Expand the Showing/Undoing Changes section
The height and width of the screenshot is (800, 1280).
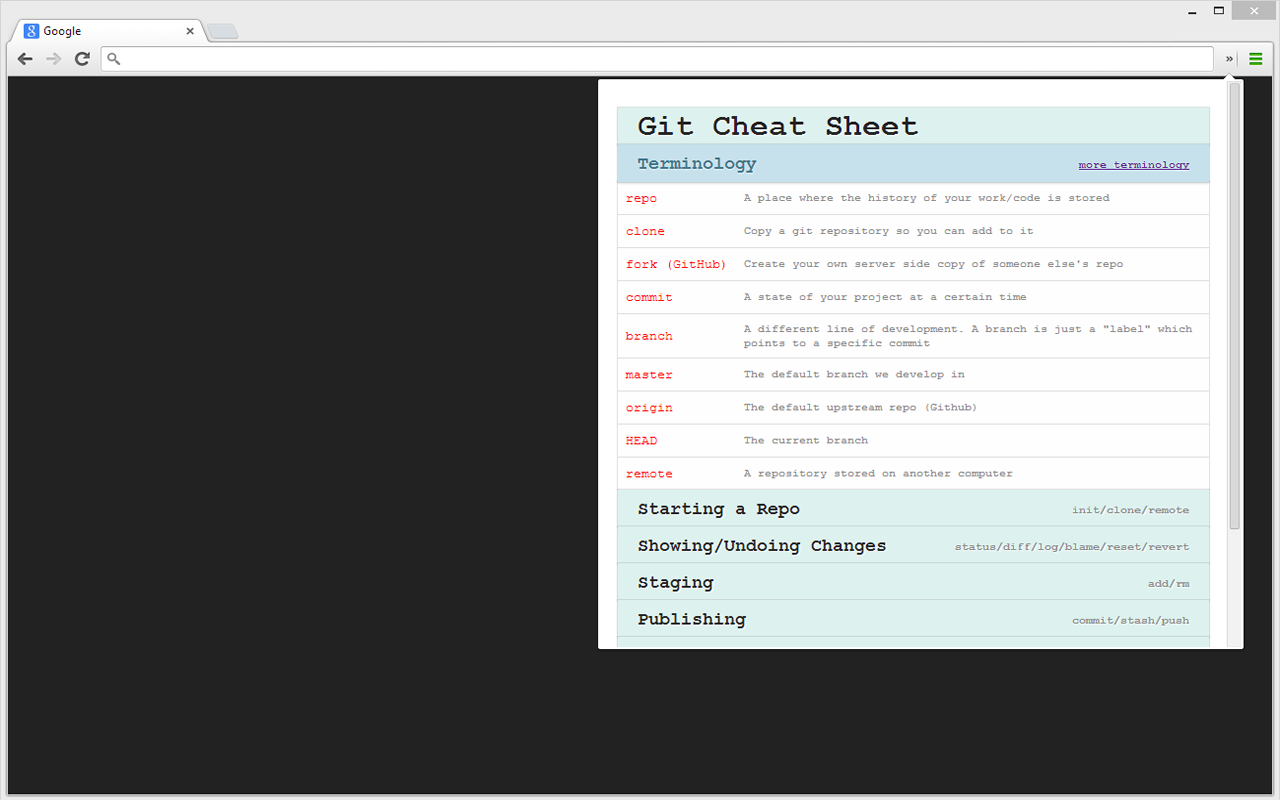point(762,546)
